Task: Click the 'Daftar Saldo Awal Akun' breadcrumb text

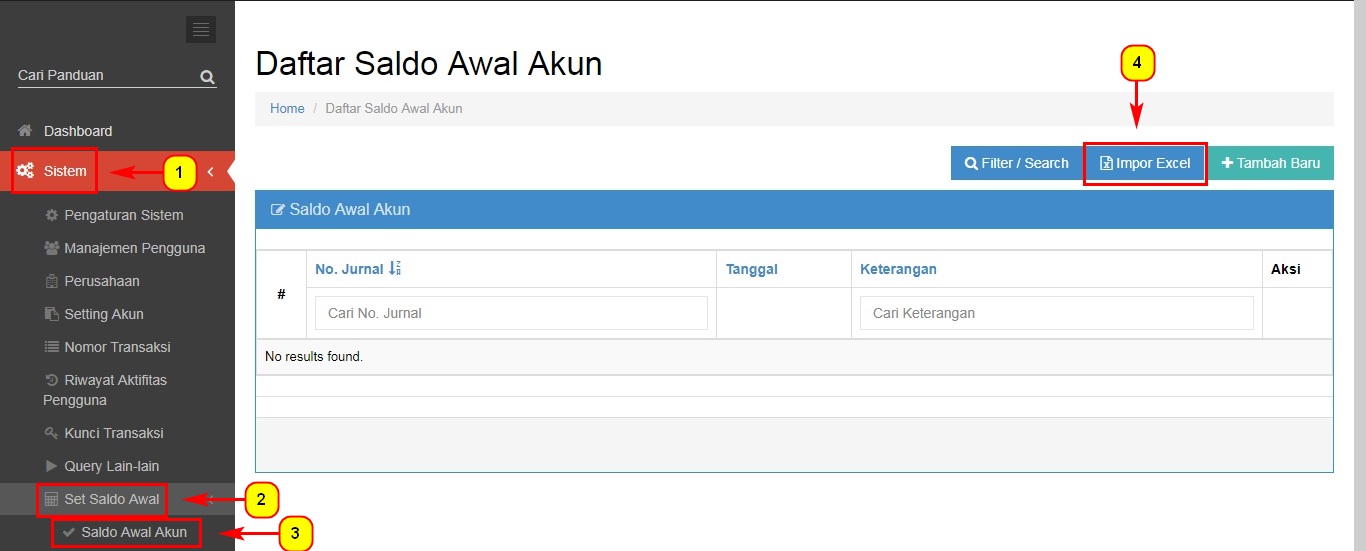Action: tap(394, 108)
